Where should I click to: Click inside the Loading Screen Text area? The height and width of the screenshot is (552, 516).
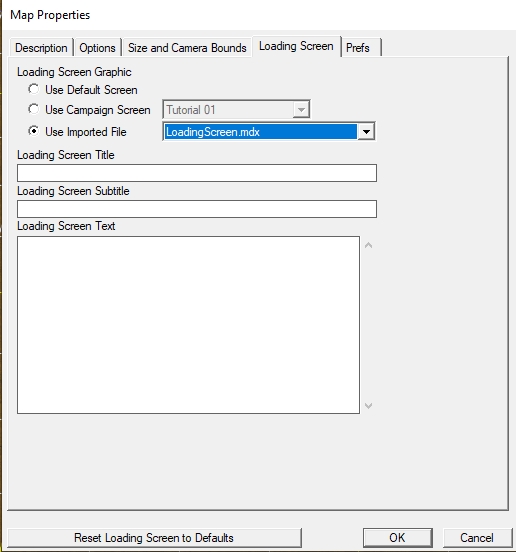tap(188, 325)
